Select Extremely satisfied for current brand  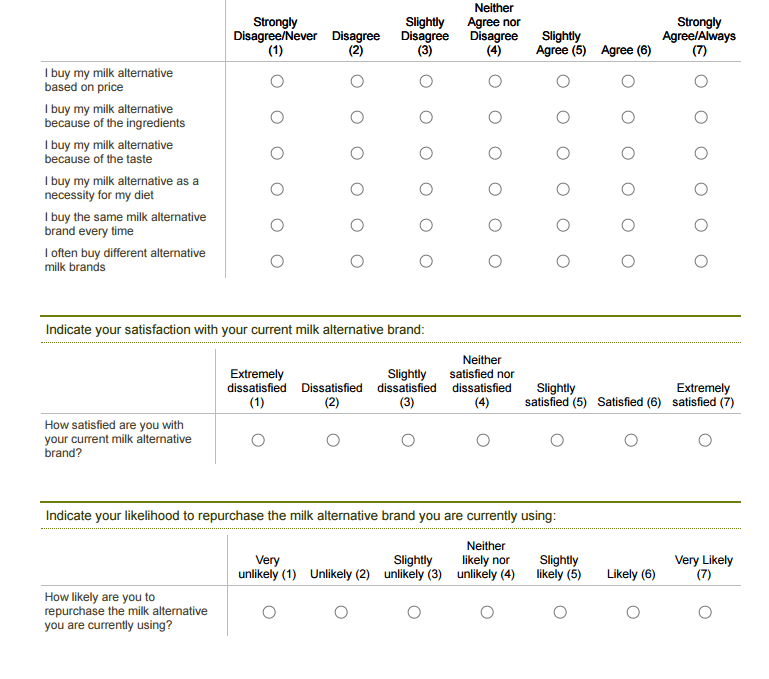705,440
